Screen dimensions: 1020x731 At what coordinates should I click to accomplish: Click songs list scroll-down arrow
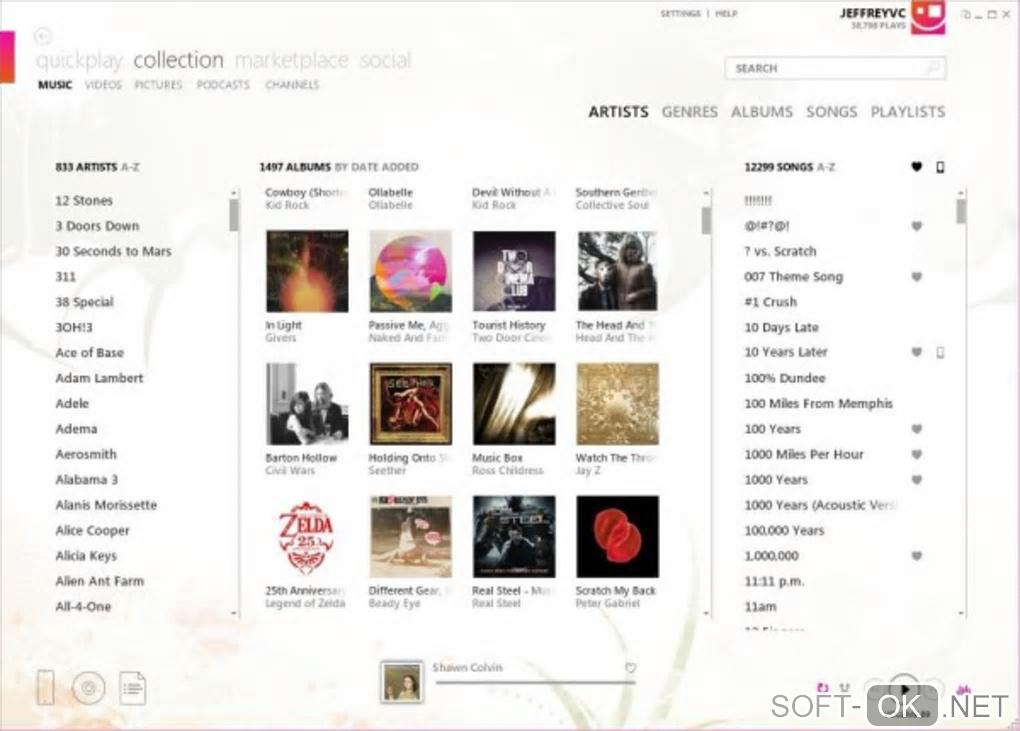(x=961, y=613)
